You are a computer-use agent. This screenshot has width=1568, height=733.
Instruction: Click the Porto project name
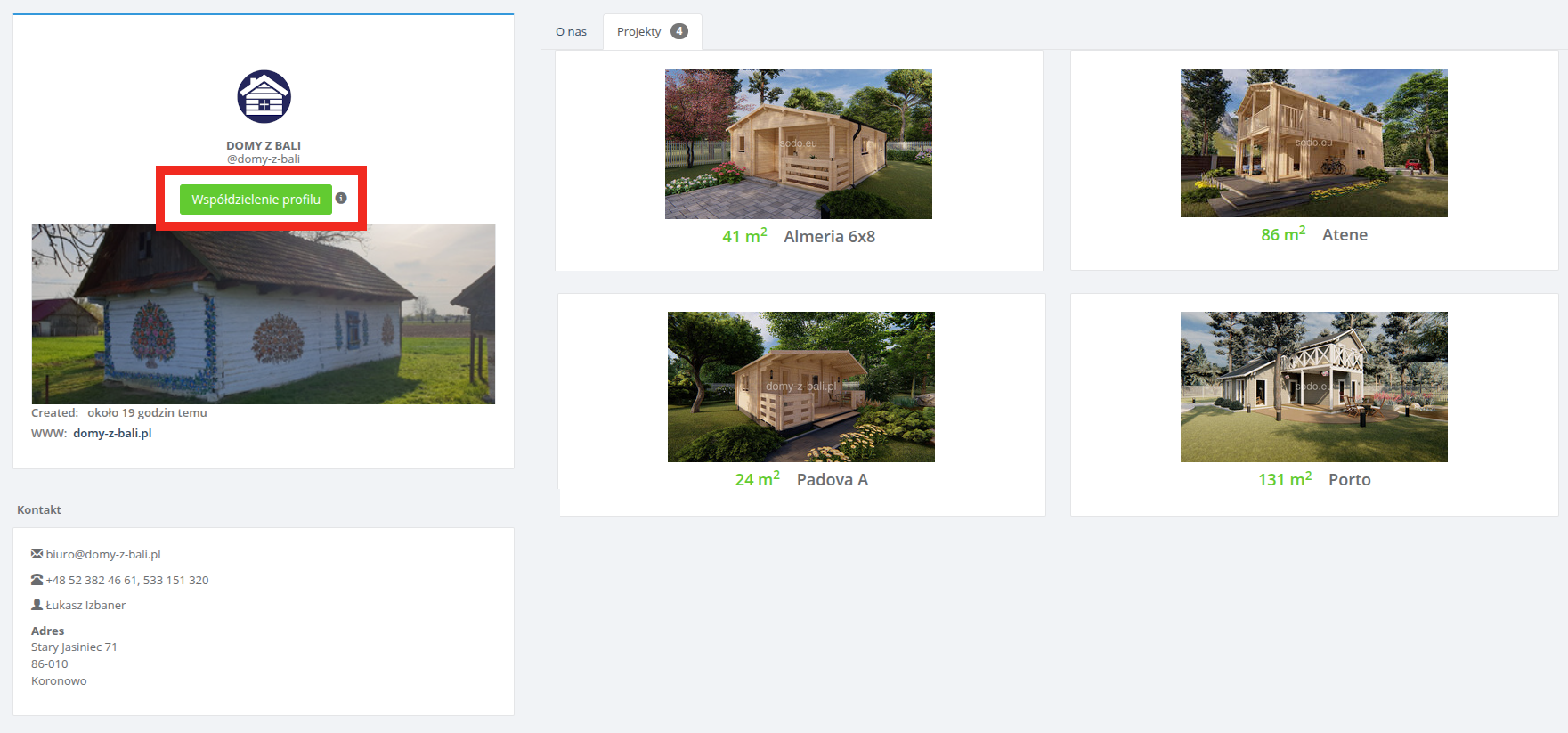tap(1349, 480)
